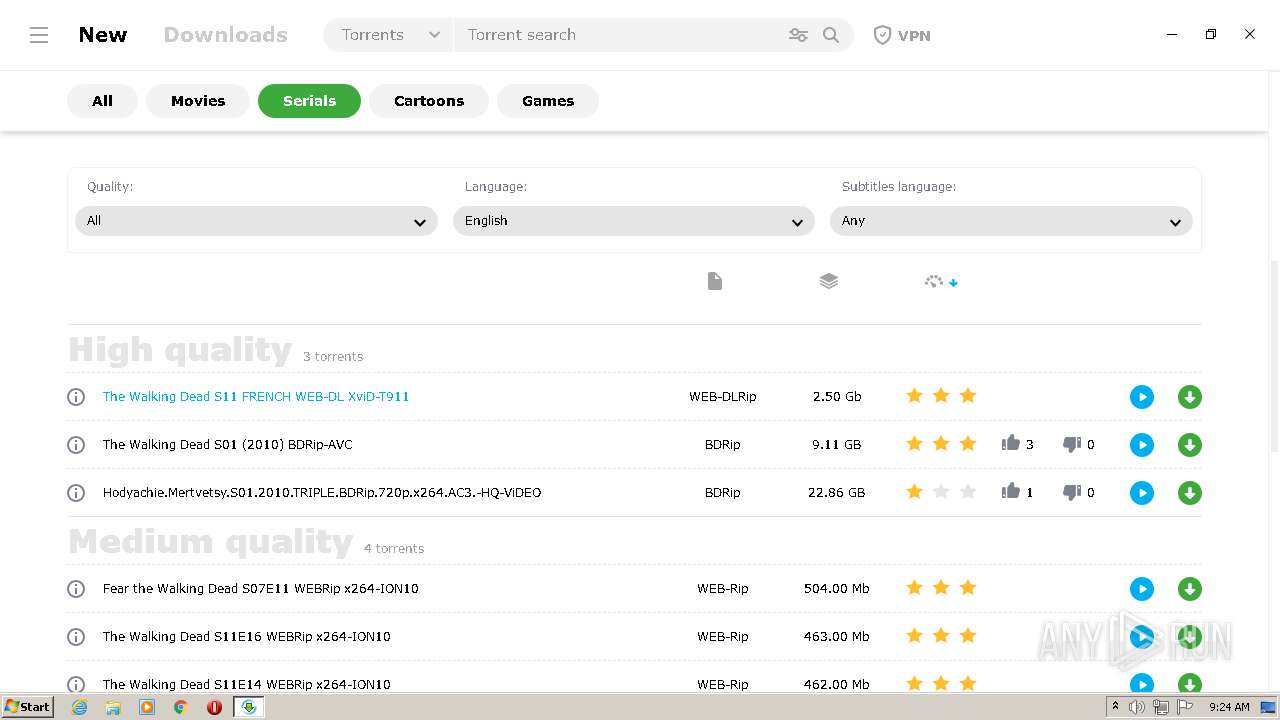
Task: Click the 504.00 Mb size value
Action: (x=836, y=589)
